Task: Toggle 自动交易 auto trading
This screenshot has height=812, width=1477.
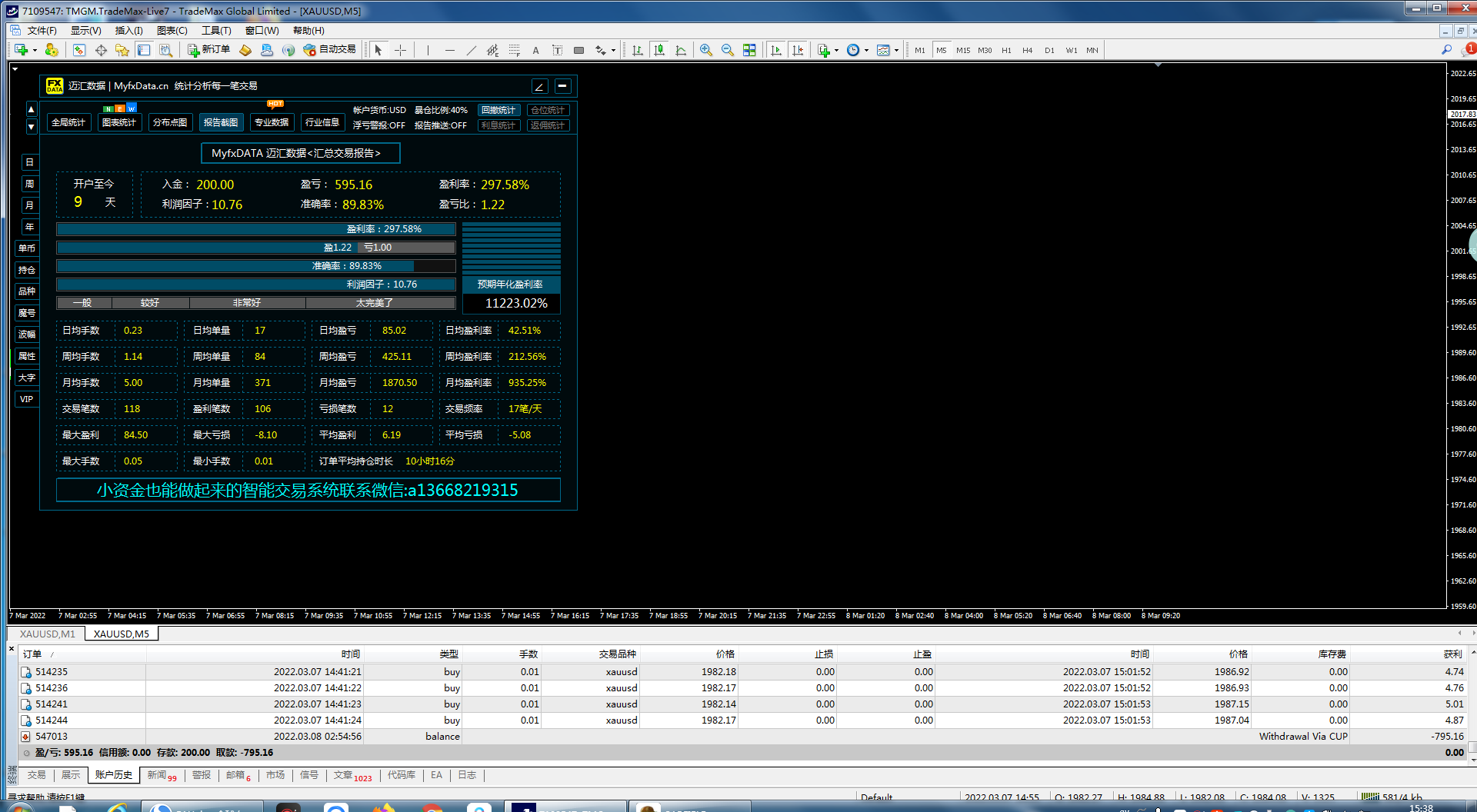Action: pos(330,50)
